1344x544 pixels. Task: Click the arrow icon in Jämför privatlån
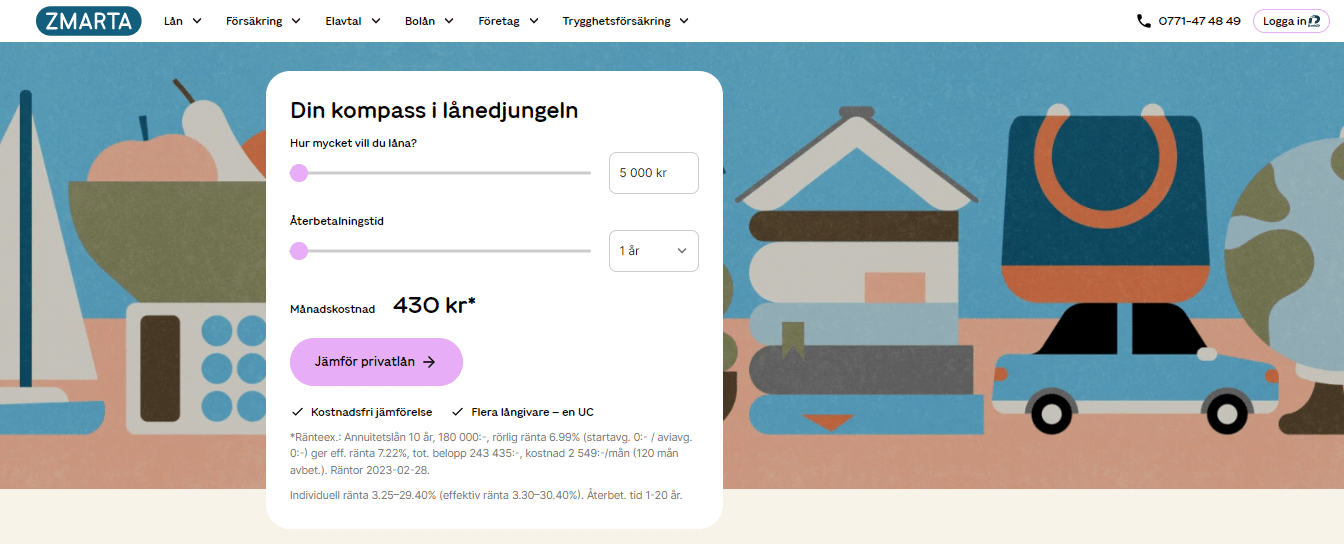click(x=429, y=362)
